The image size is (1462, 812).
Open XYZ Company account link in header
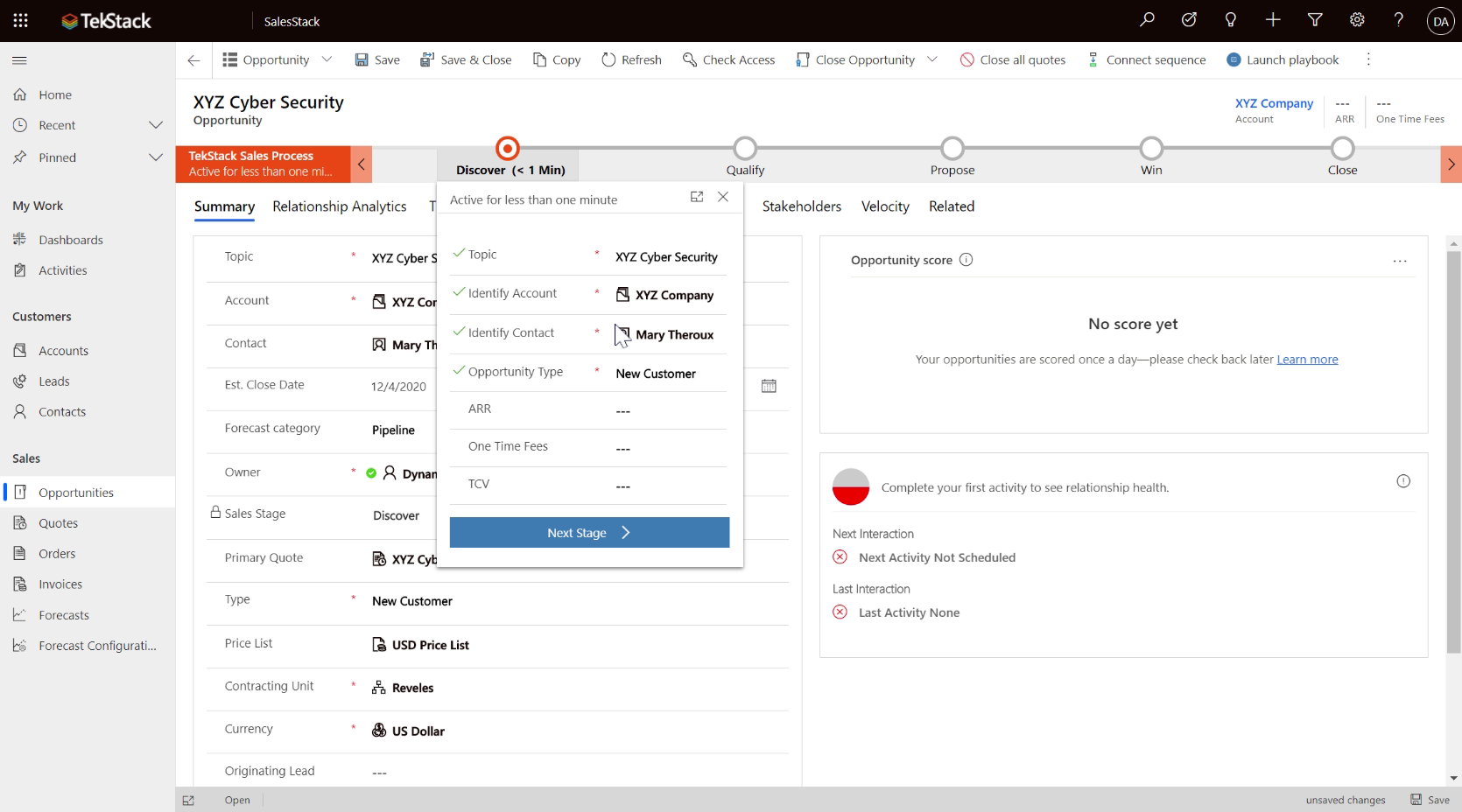(1274, 103)
